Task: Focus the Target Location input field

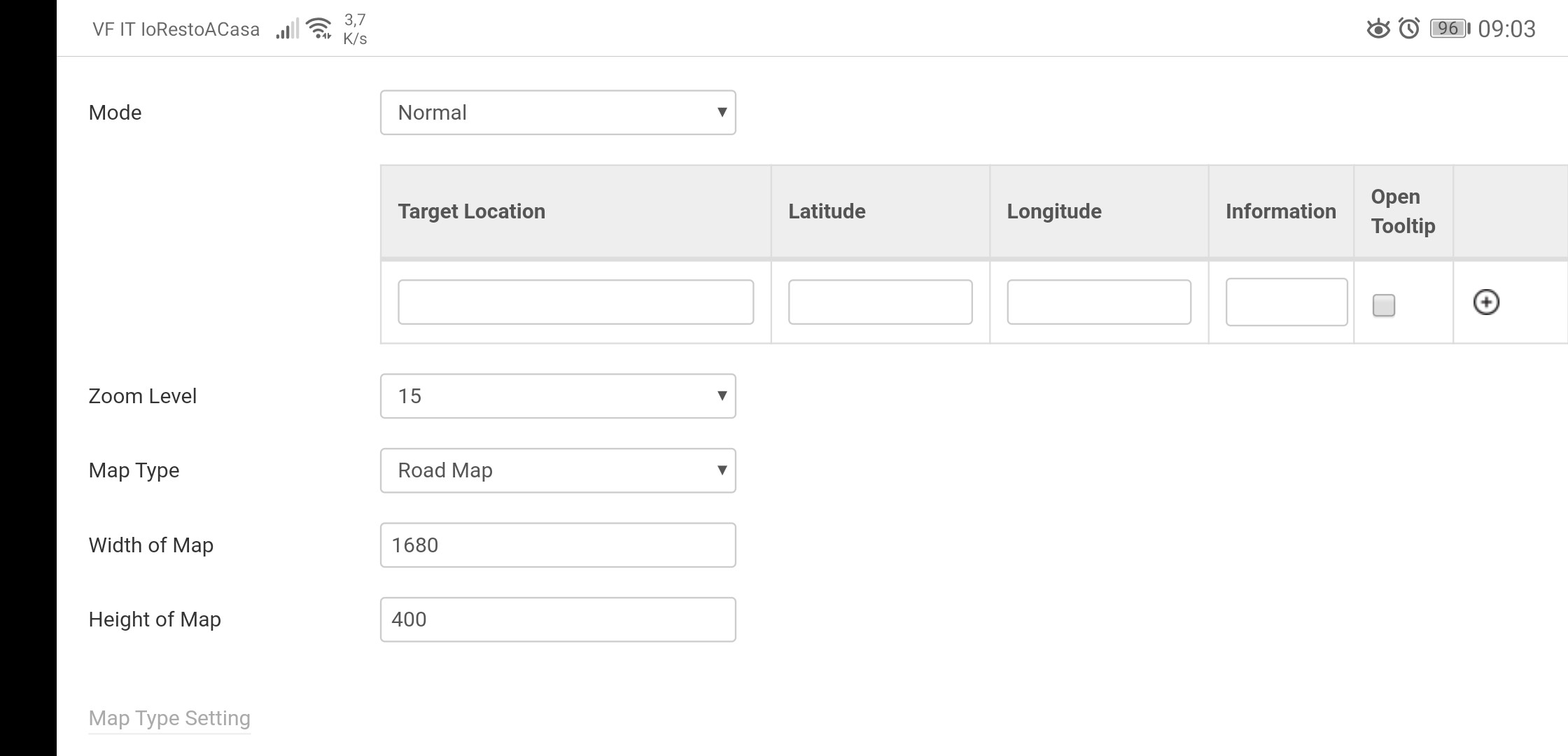Action: pos(575,302)
